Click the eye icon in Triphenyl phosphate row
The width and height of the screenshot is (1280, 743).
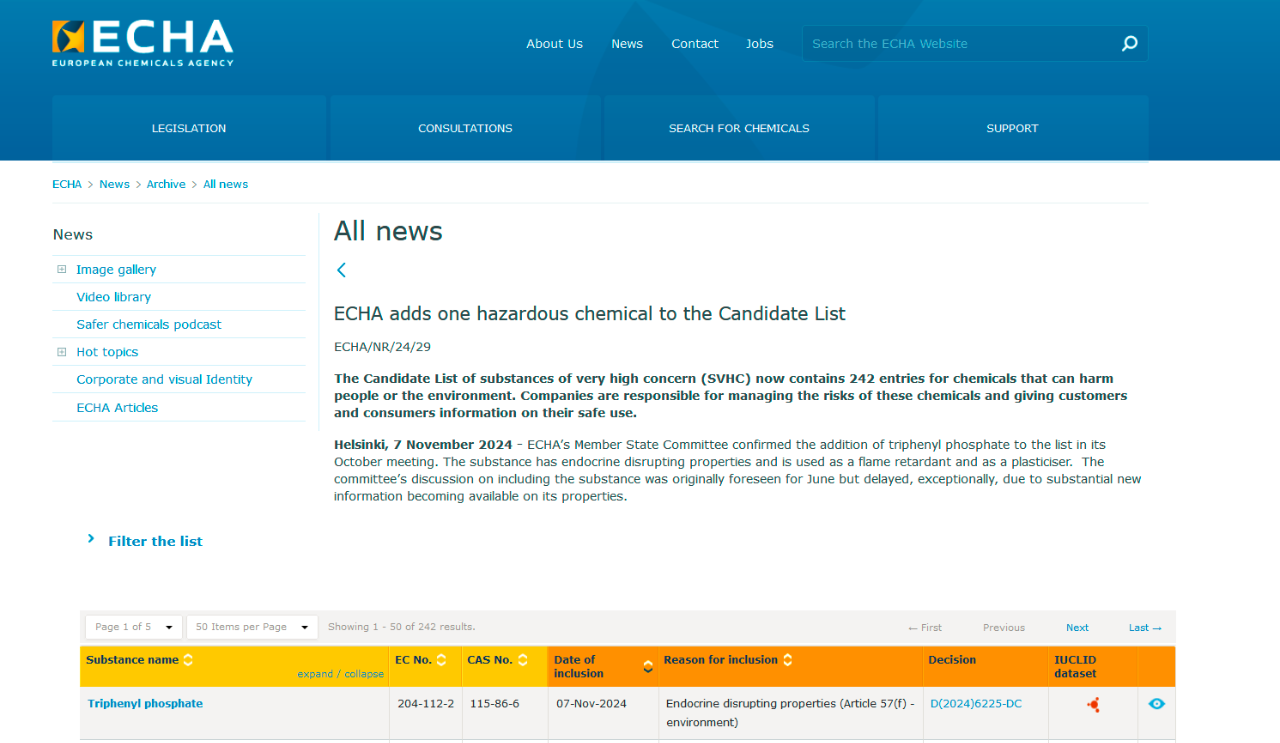[1157, 704]
